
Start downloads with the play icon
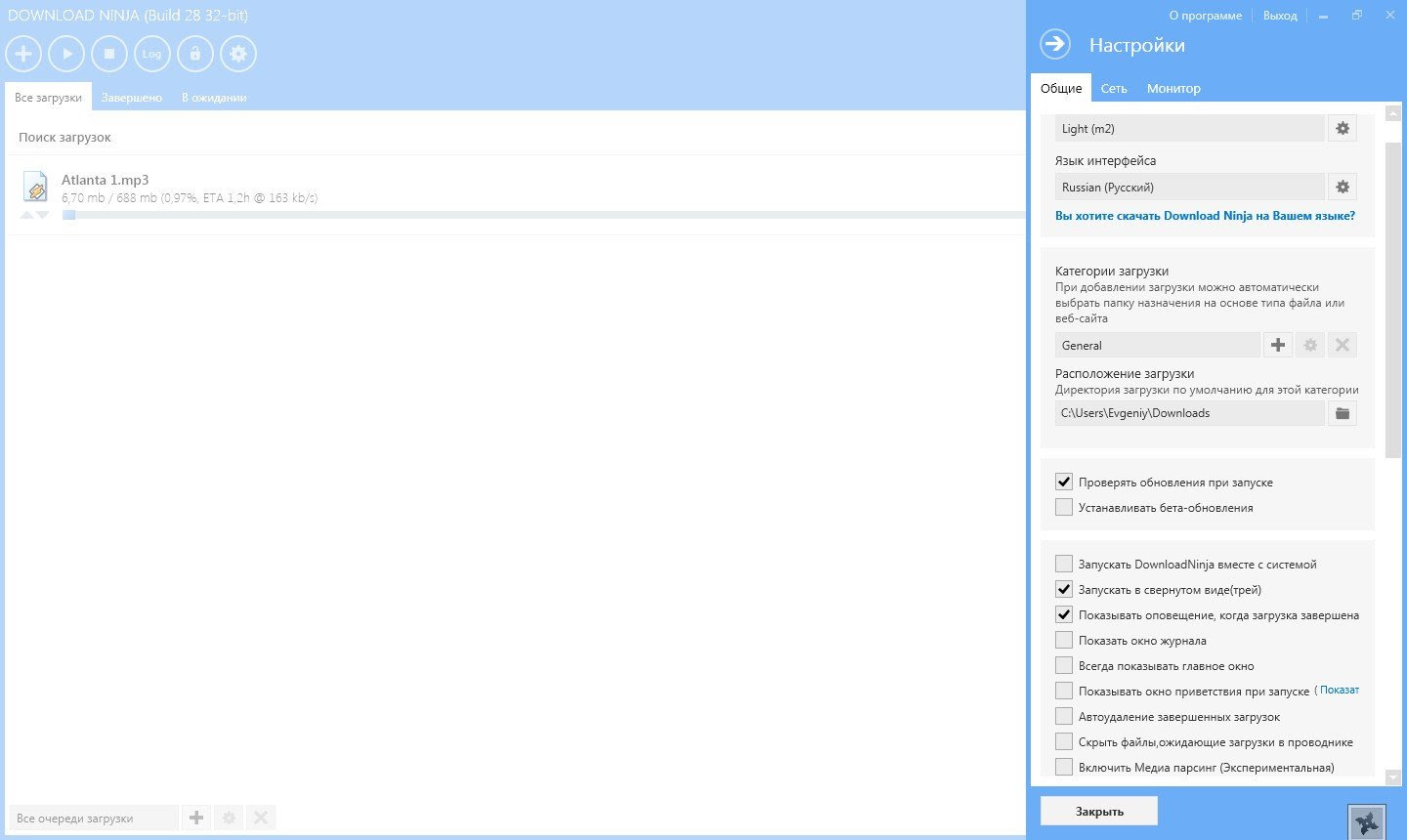pyautogui.click(x=66, y=54)
